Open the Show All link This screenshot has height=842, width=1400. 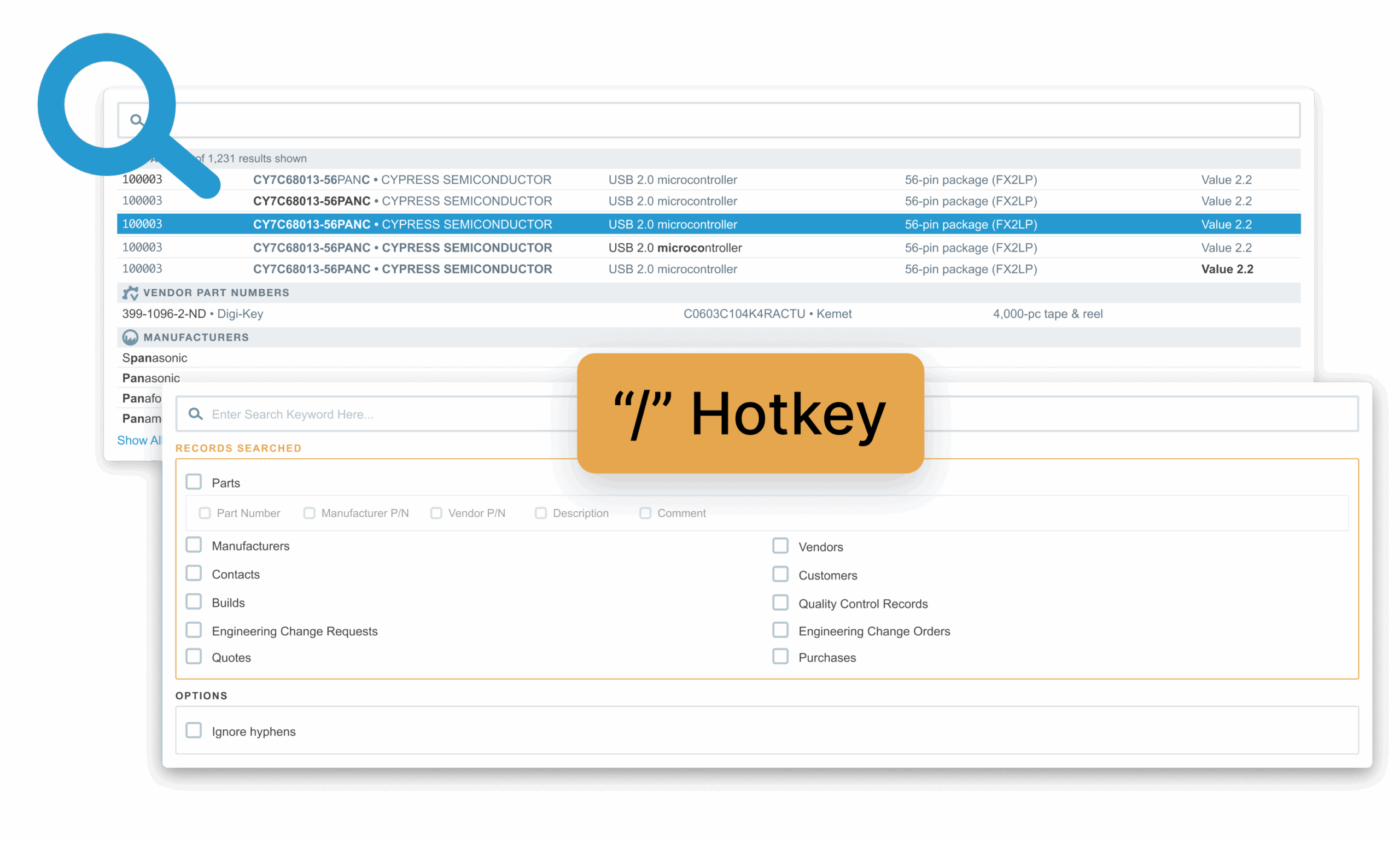tap(139, 440)
